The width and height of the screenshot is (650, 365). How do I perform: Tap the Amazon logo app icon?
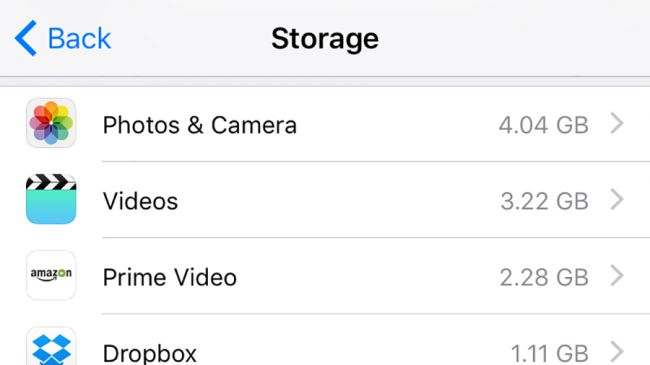[x=51, y=275]
